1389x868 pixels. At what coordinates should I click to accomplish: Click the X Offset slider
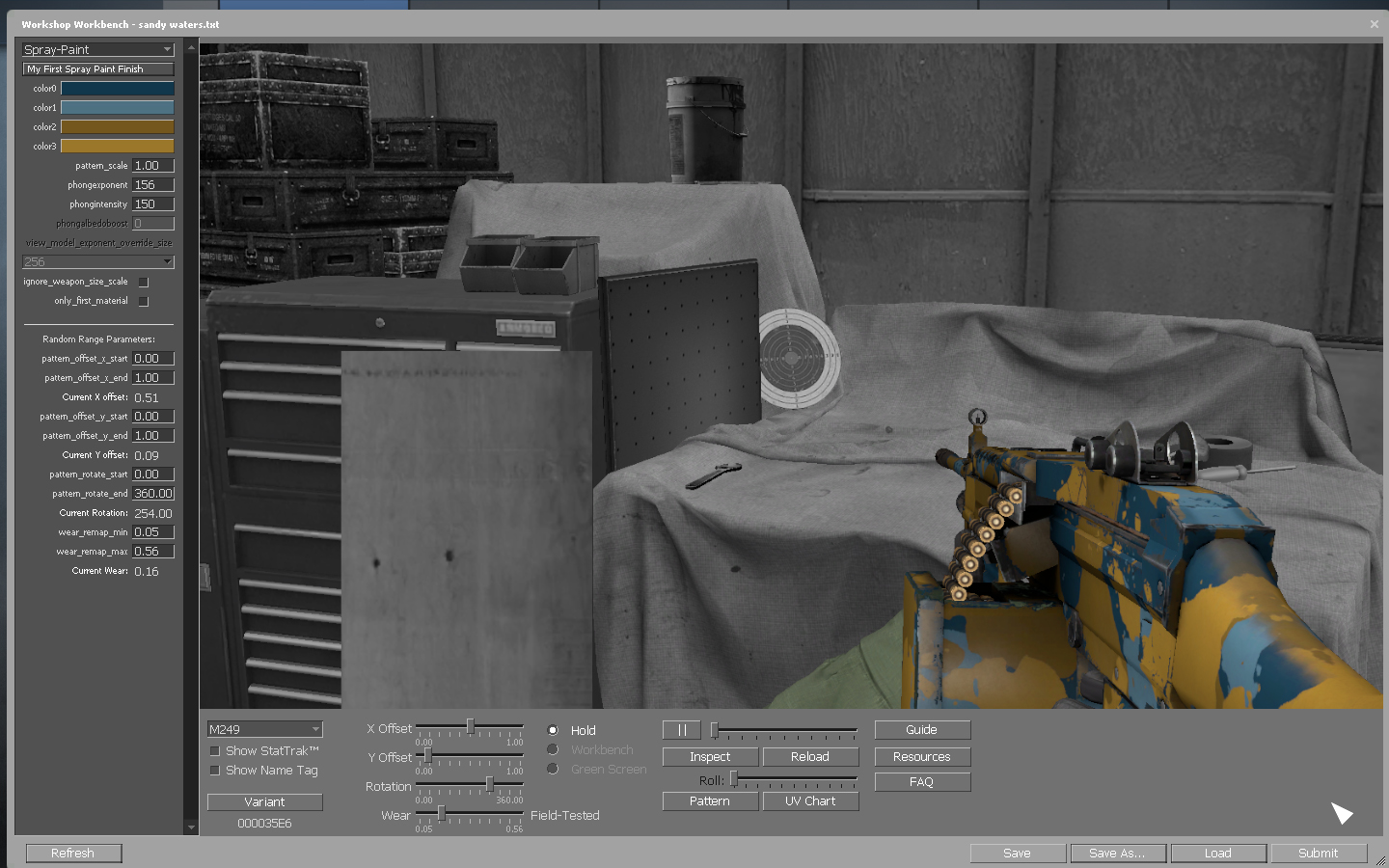(x=470, y=726)
